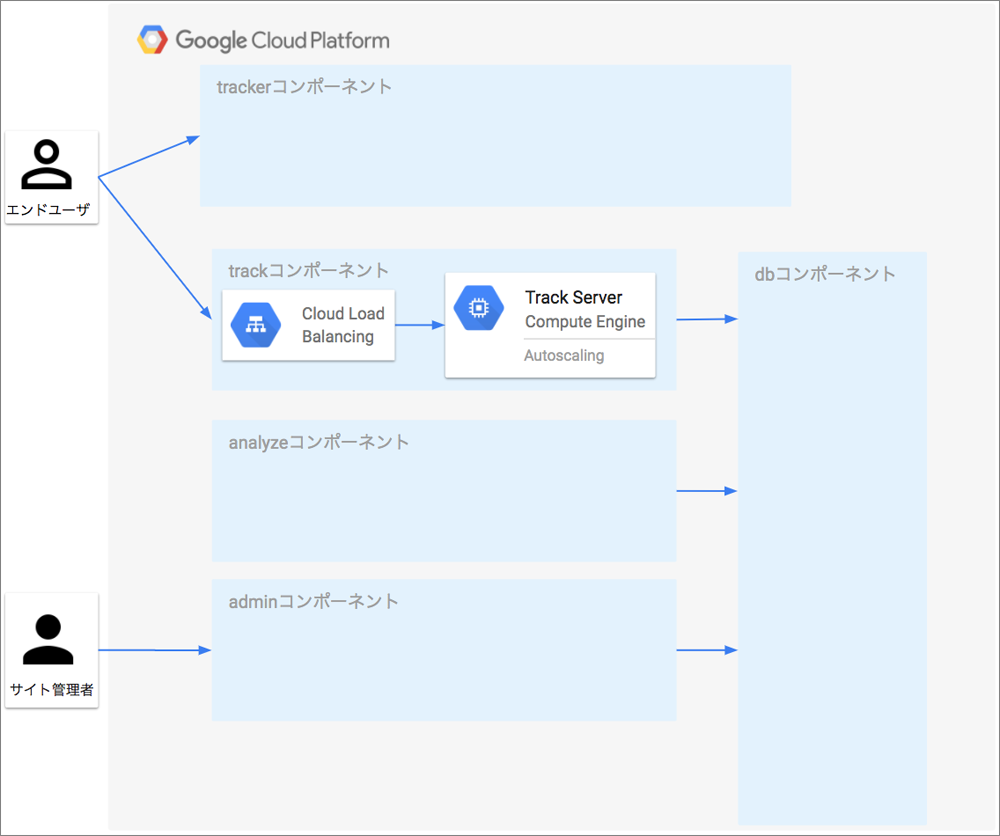Screen dimensions: 1000x836
Task: Click the エンドユーザ person outline icon
Action: (x=47, y=165)
